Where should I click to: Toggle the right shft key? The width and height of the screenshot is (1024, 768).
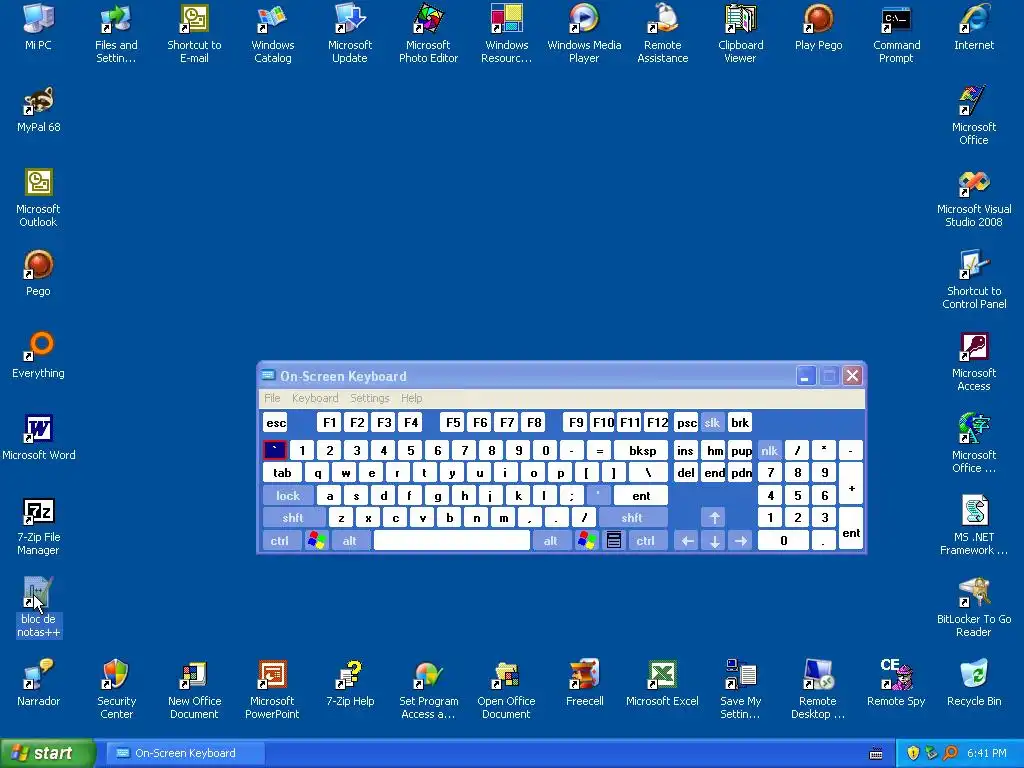pos(632,518)
